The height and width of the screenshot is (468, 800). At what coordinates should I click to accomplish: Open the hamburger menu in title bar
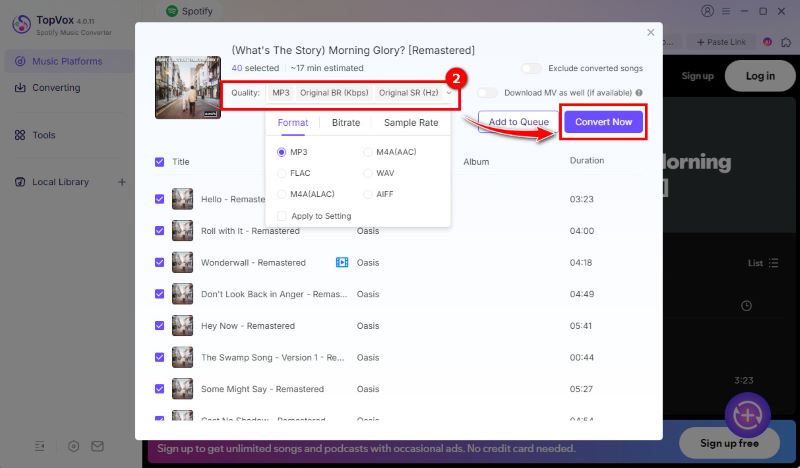726,11
